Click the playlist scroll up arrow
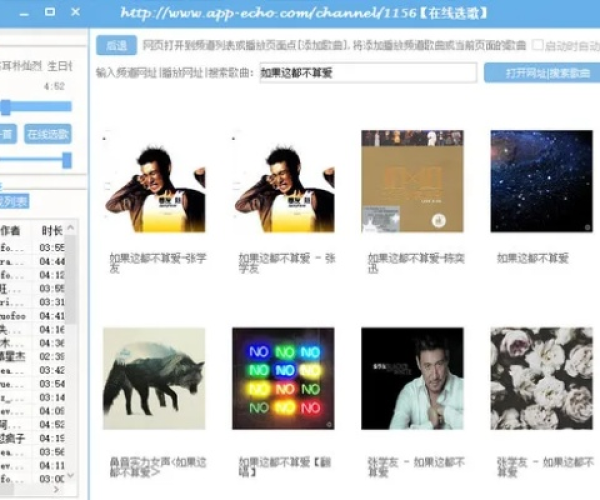The height and width of the screenshot is (500, 600). click(71, 228)
